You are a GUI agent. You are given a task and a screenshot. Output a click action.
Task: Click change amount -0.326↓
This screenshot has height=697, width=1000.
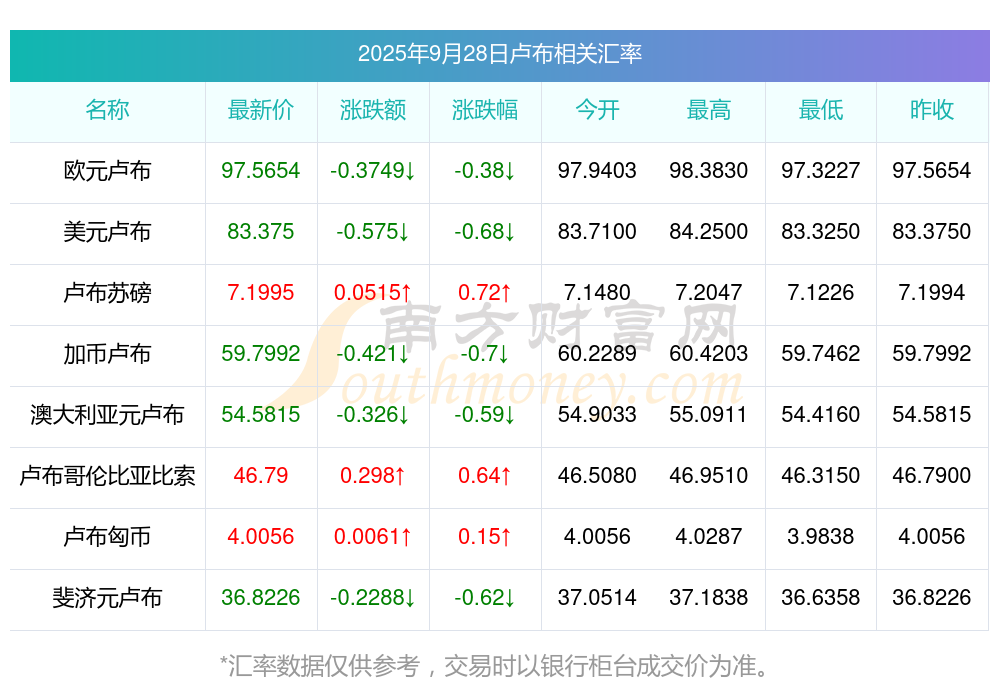pos(373,415)
